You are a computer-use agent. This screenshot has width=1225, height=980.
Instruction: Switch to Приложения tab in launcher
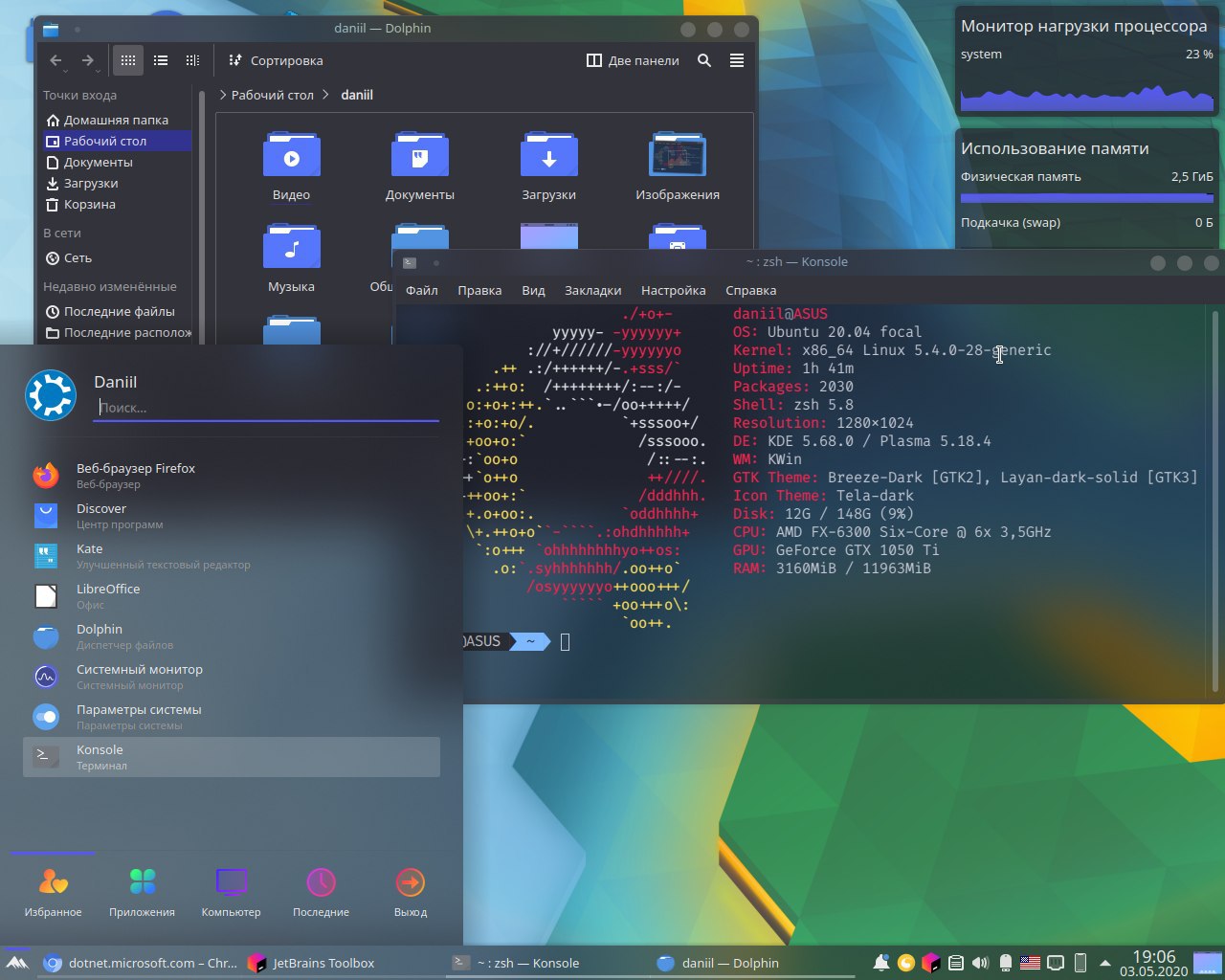142,892
